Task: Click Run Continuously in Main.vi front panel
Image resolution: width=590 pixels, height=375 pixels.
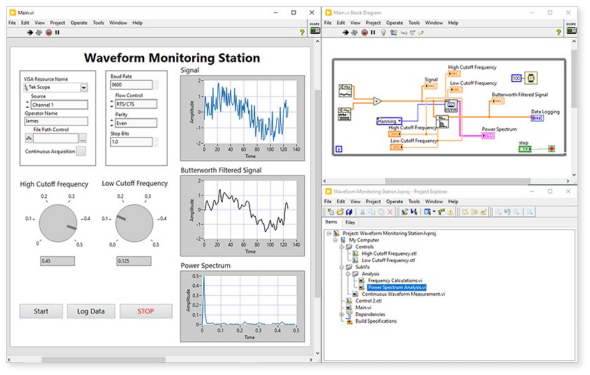Action: coord(39,32)
